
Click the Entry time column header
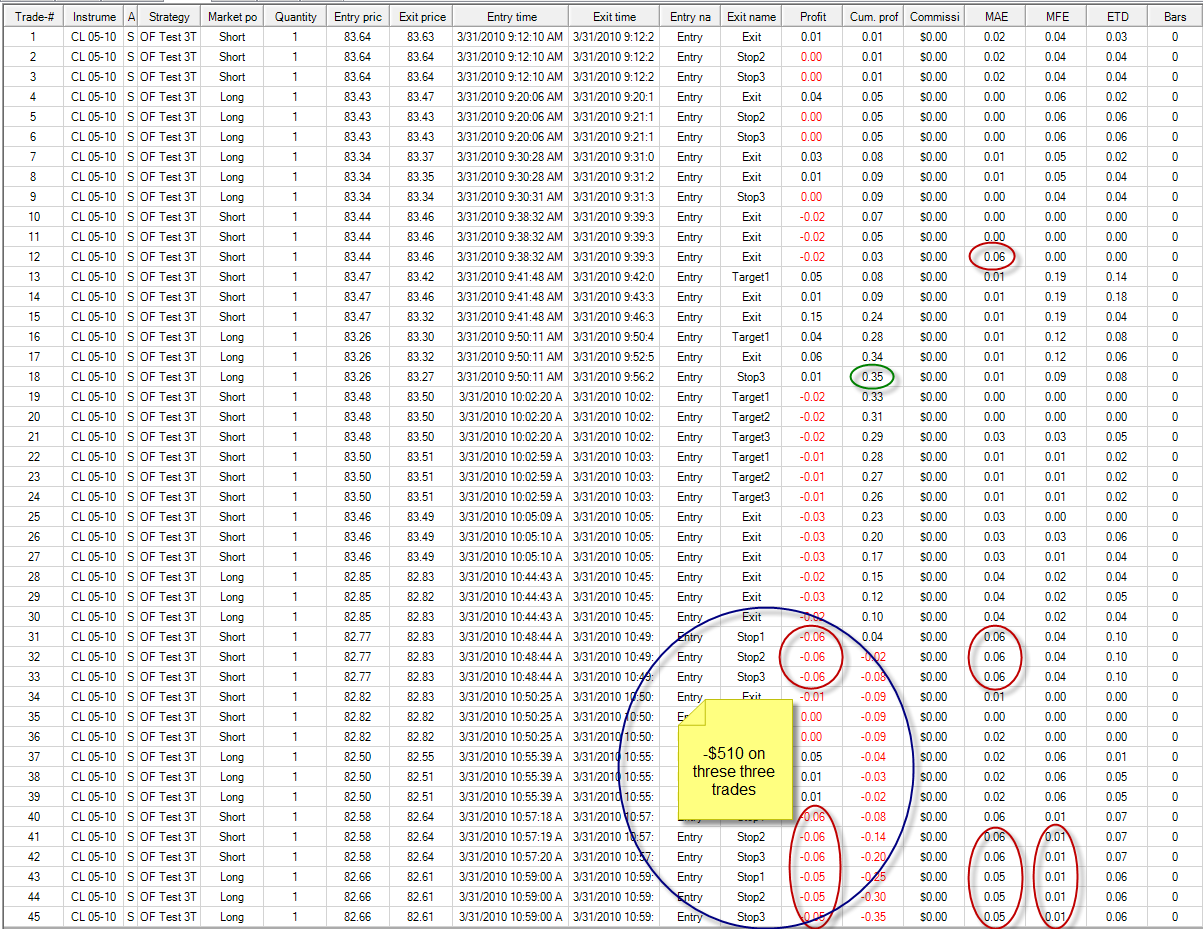pos(511,17)
